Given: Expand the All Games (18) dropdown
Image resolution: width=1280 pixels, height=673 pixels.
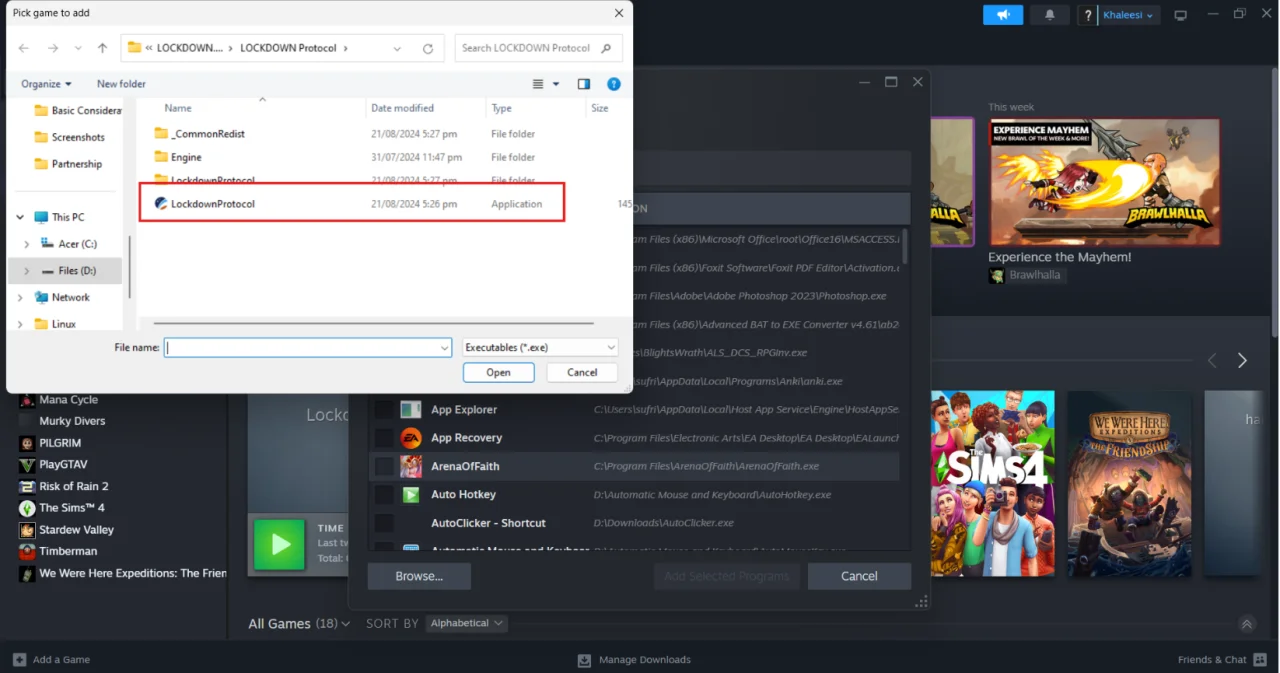Looking at the screenshot, I should [x=299, y=624].
